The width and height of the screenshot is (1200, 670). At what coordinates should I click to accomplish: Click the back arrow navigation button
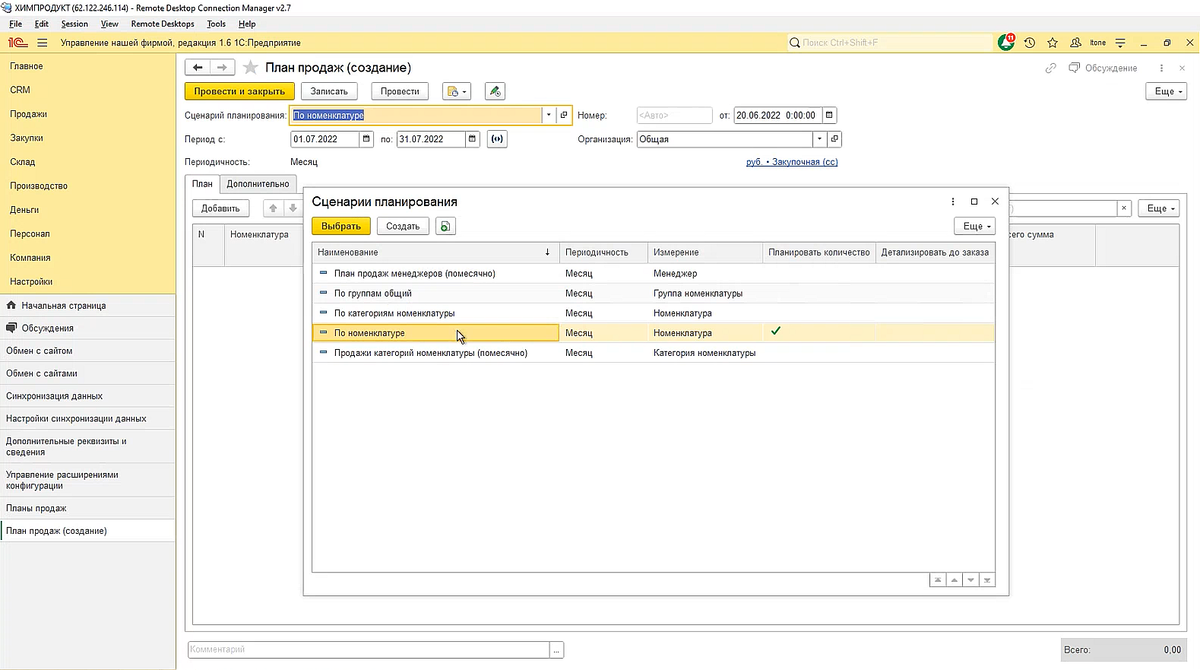[198, 67]
